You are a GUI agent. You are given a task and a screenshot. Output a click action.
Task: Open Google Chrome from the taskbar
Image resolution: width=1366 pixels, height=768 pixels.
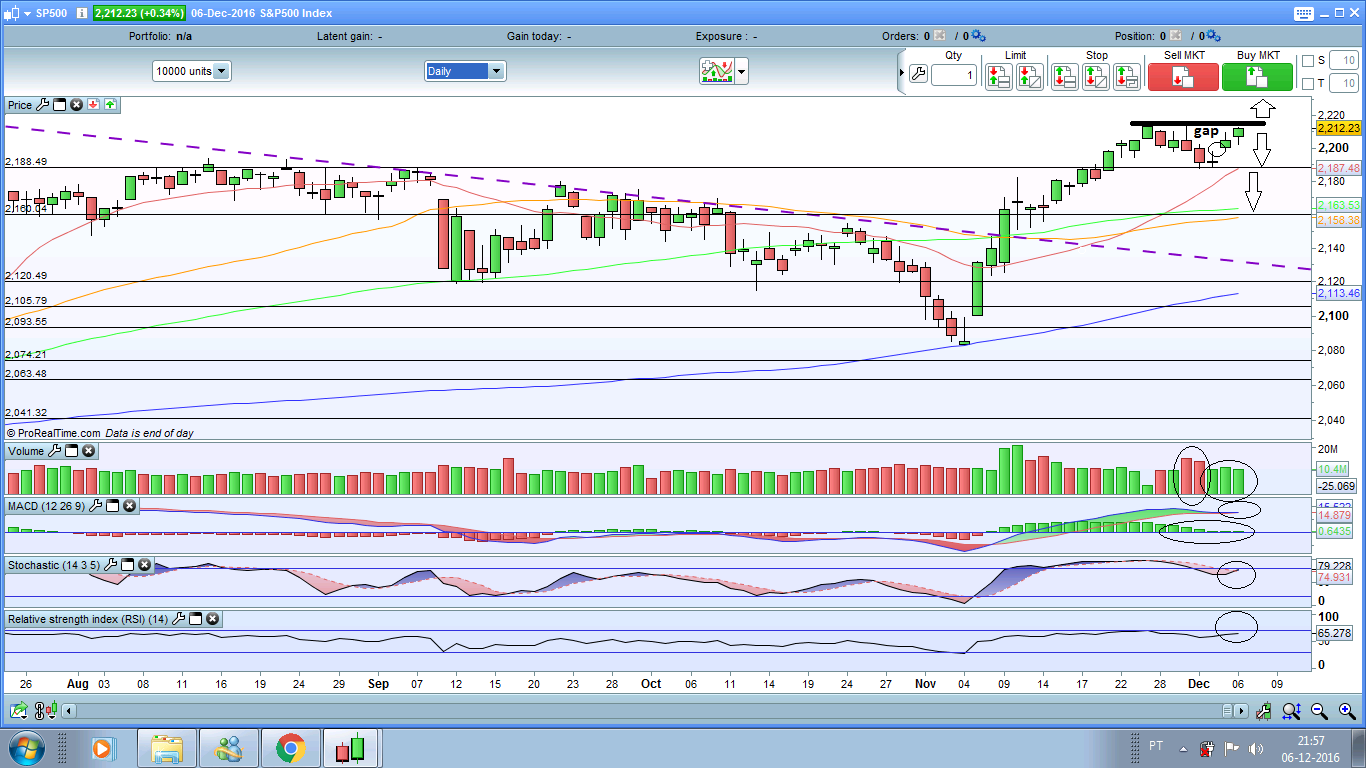[x=291, y=748]
